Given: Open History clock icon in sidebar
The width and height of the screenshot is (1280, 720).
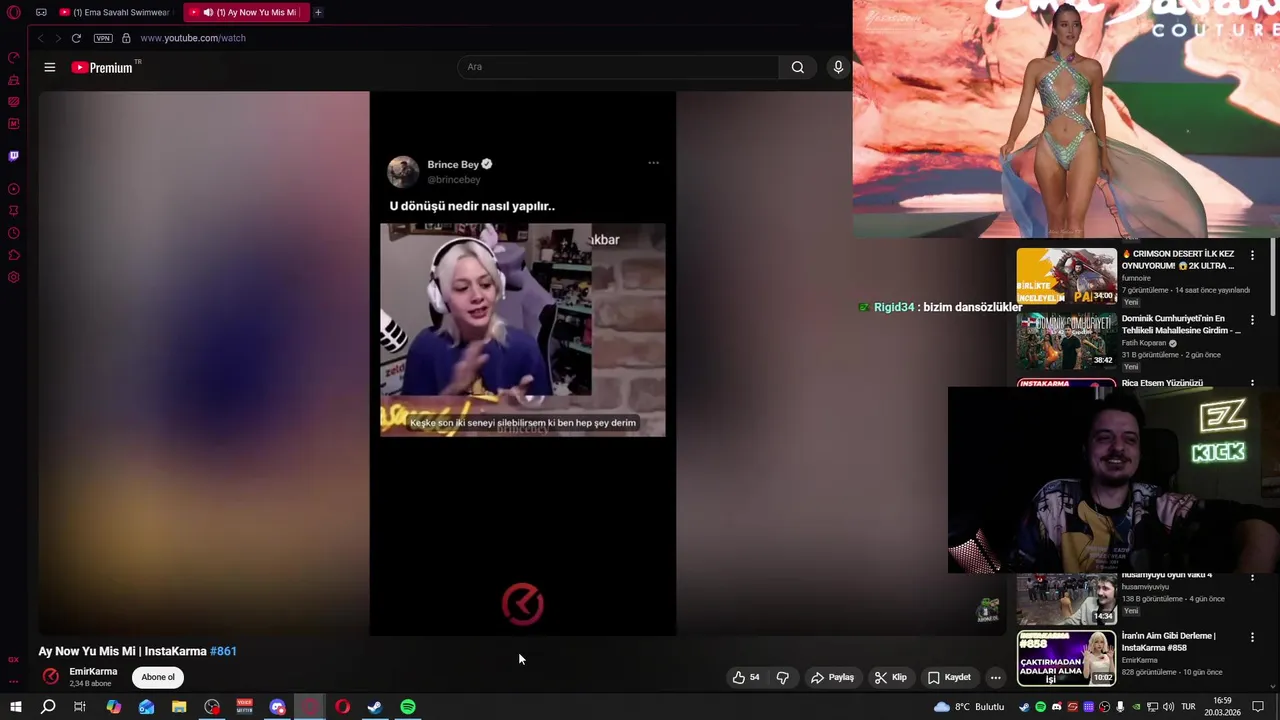Looking at the screenshot, I should pos(14,233).
